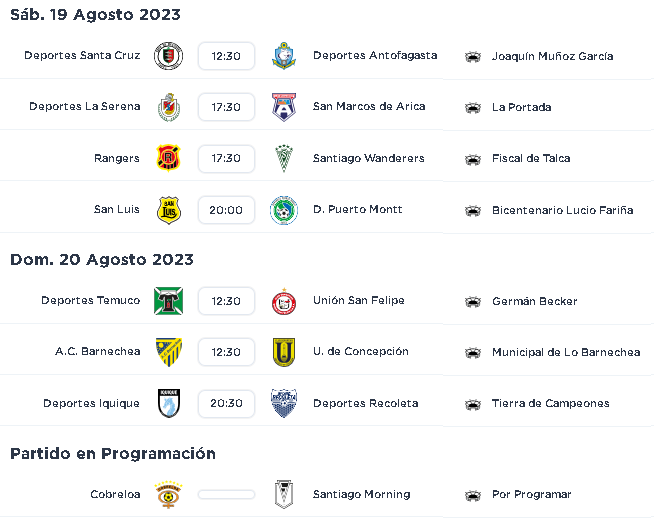Image resolution: width=654 pixels, height=527 pixels.
Task: Click the Deportes Antofagasta team badge
Action: pos(284,55)
